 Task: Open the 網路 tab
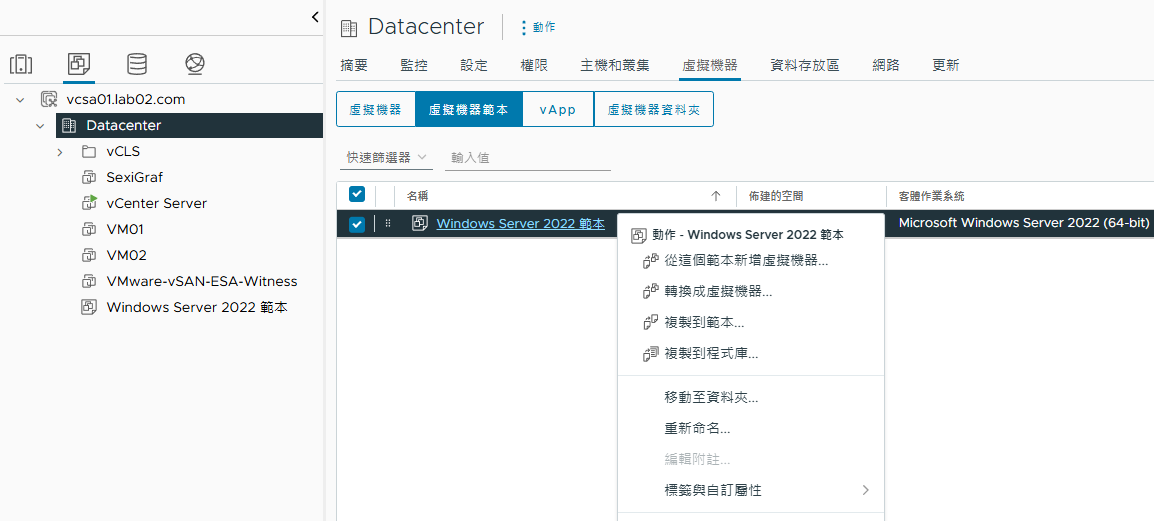(885, 65)
